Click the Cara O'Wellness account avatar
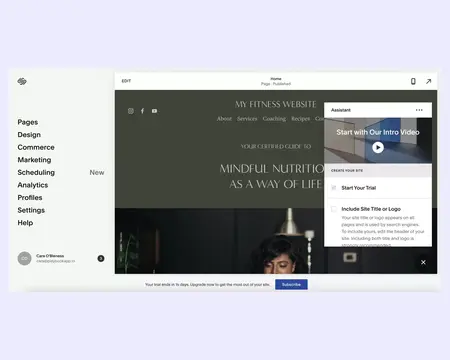This screenshot has width=450, height=360. (24, 258)
